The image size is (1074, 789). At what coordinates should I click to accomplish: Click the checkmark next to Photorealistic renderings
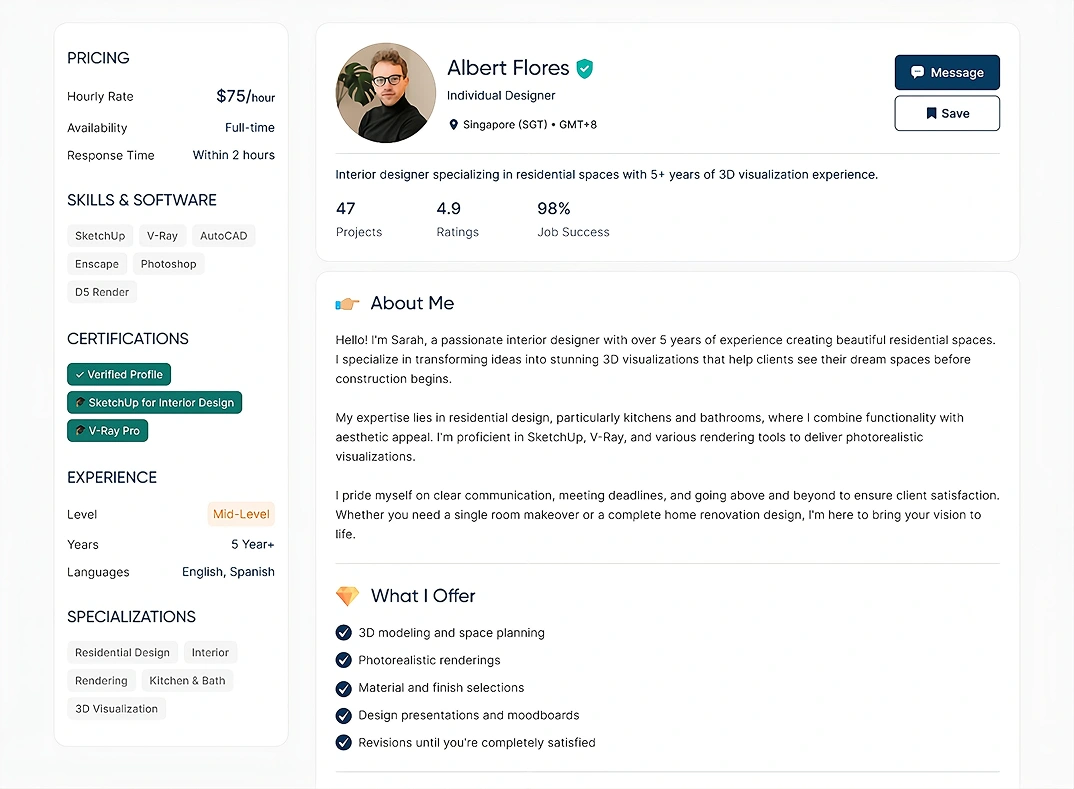click(344, 660)
